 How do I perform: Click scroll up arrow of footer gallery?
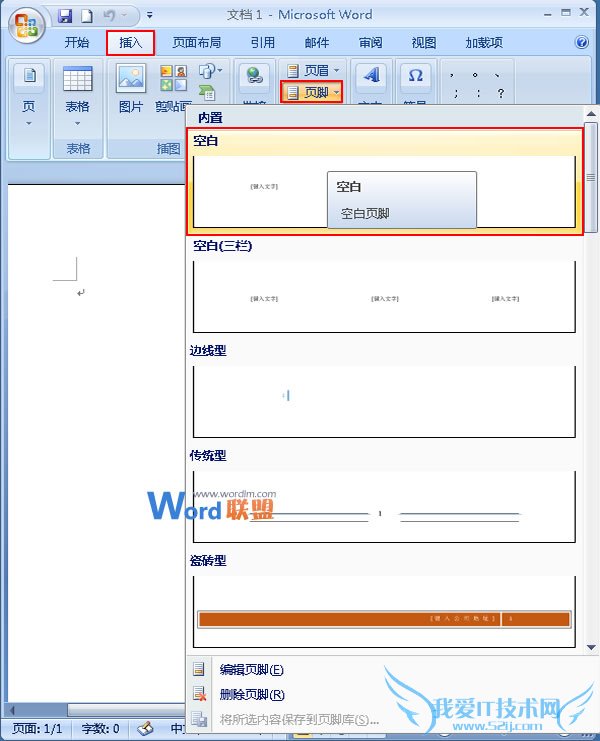click(591, 114)
